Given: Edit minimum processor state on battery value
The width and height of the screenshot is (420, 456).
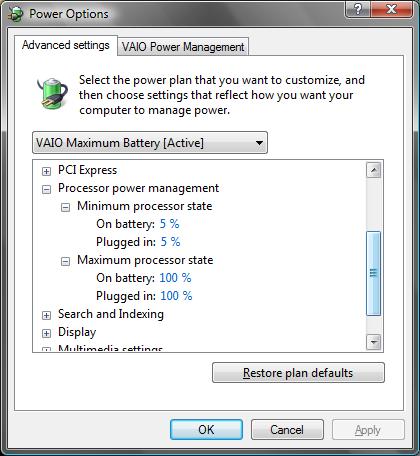Looking at the screenshot, I should (170, 224).
